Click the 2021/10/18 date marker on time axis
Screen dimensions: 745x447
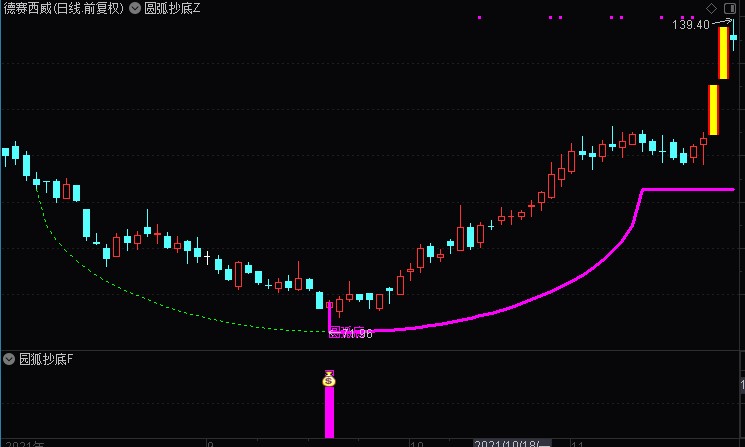pos(512,444)
